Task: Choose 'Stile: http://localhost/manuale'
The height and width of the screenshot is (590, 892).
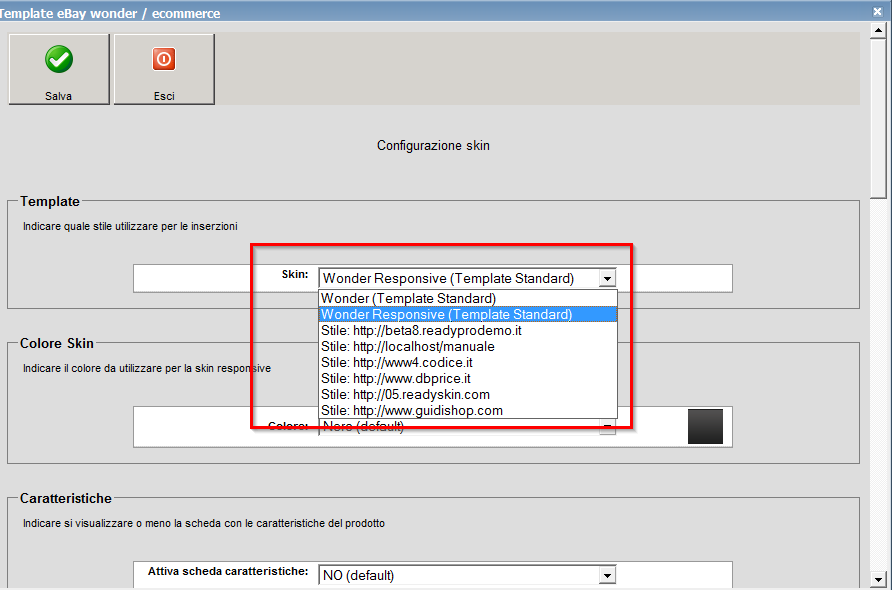Action: pyautogui.click(x=468, y=346)
